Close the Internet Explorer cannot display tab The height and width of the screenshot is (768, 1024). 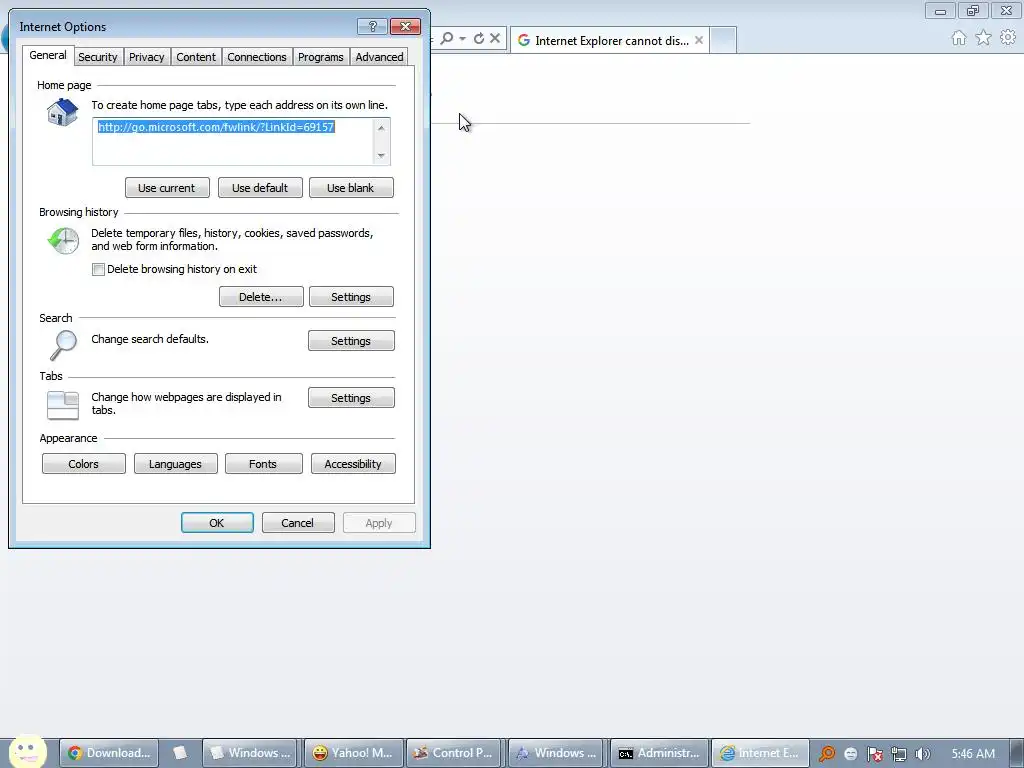pos(699,40)
